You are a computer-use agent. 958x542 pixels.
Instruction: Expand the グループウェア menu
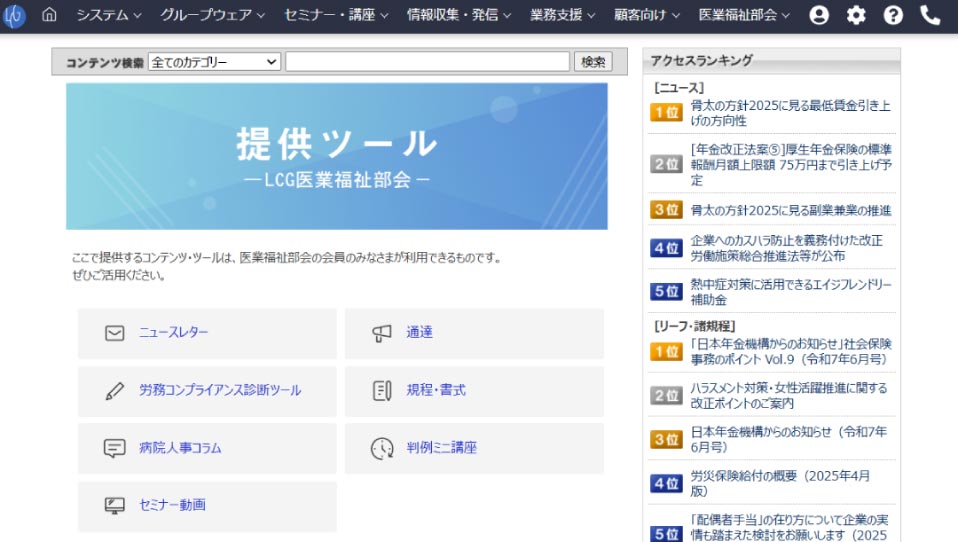pyautogui.click(x=213, y=15)
